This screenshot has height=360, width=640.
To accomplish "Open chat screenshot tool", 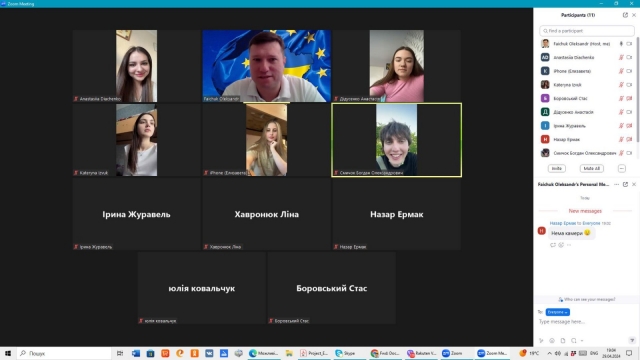I will pyautogui.click(x=574, y=340).
